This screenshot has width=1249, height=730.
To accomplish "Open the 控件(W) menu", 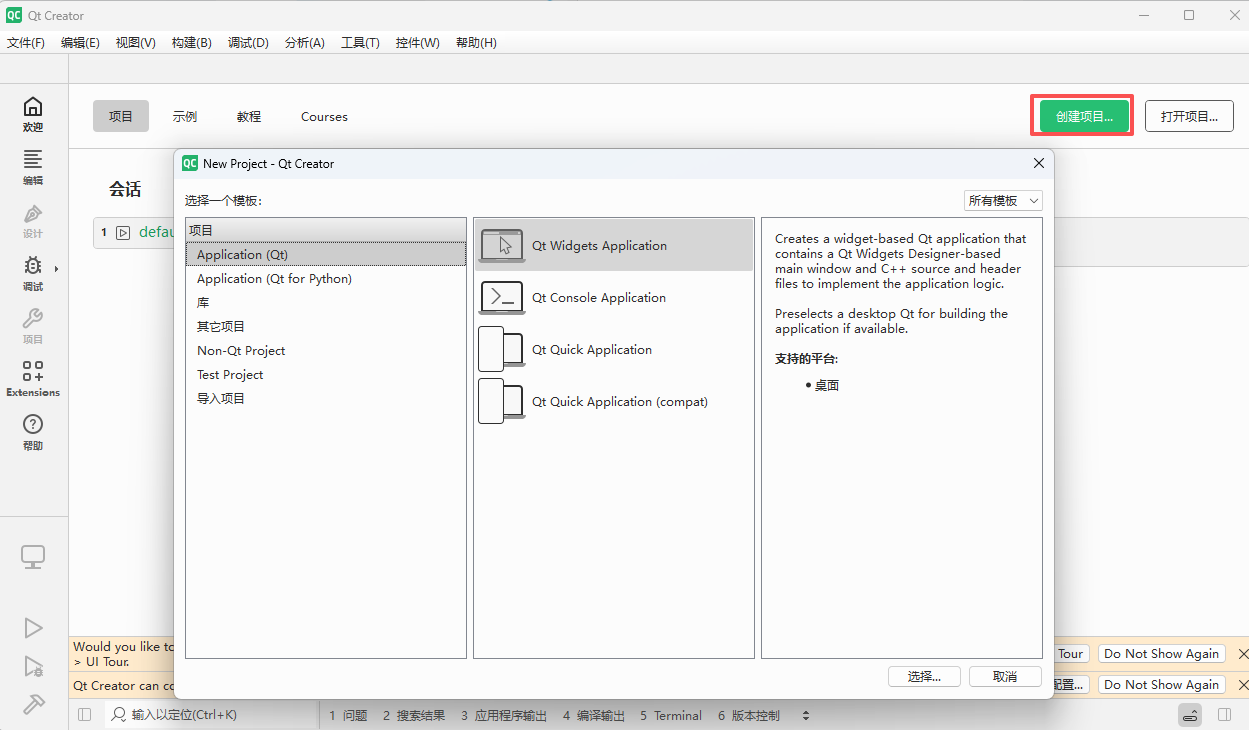I will (x=417, y=43).
